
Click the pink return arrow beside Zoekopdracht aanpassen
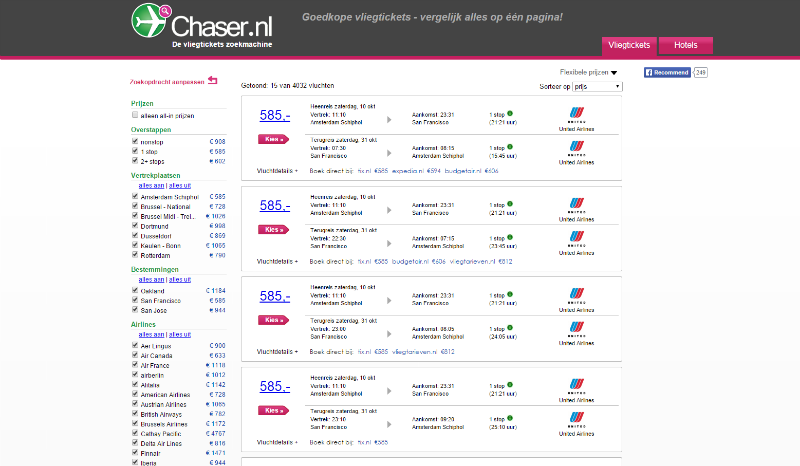[x=212, y=81]
